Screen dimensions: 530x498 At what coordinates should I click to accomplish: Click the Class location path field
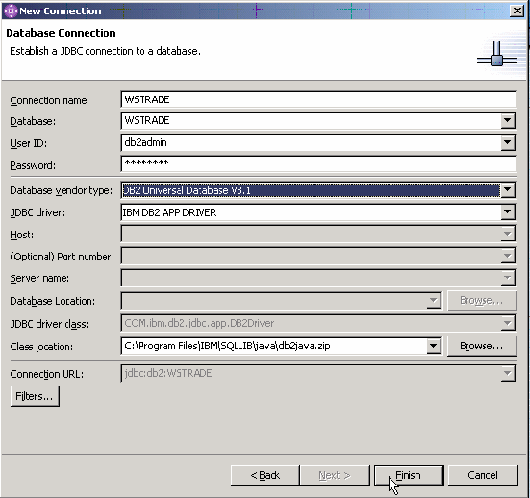pos(274,346)
